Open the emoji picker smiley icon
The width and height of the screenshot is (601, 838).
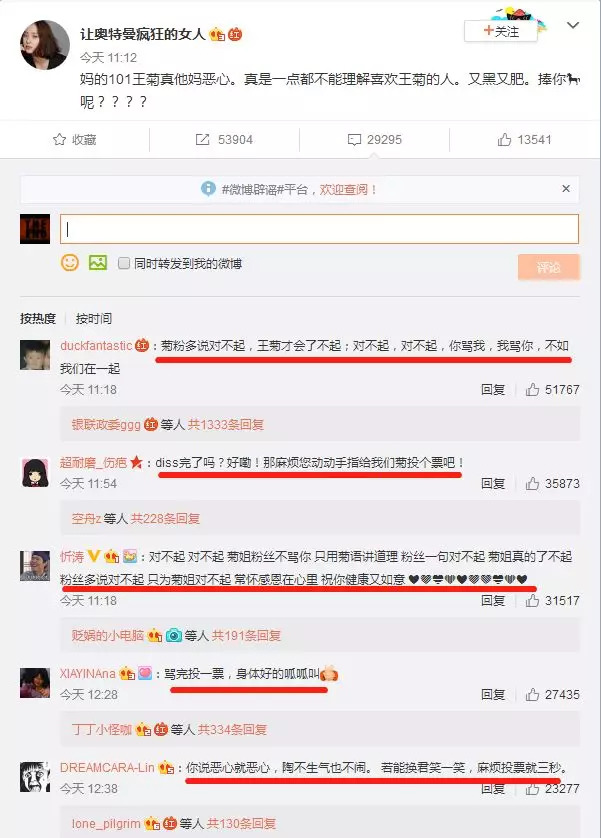(x=69, y=262)
